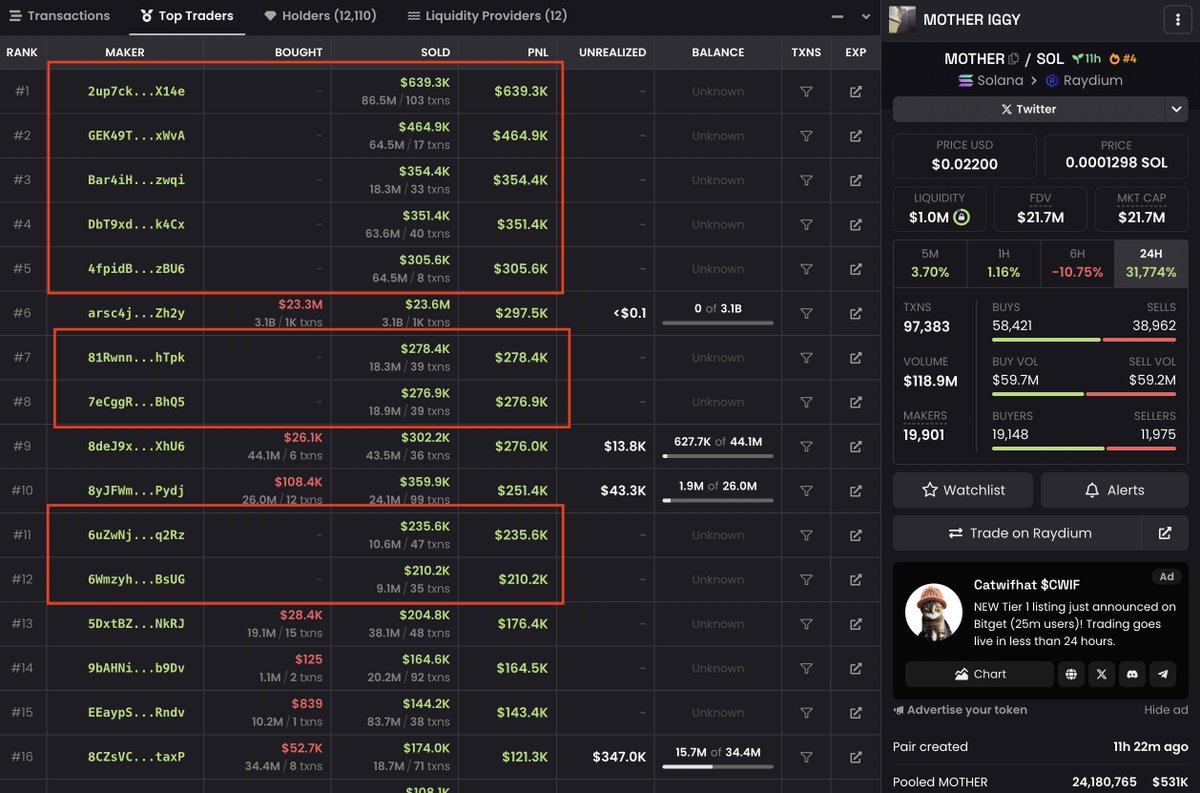Click the FDV $21.7M box
Image resolution: width=1200 pixels, height=793 pixels.
(x=1040, y=210)
